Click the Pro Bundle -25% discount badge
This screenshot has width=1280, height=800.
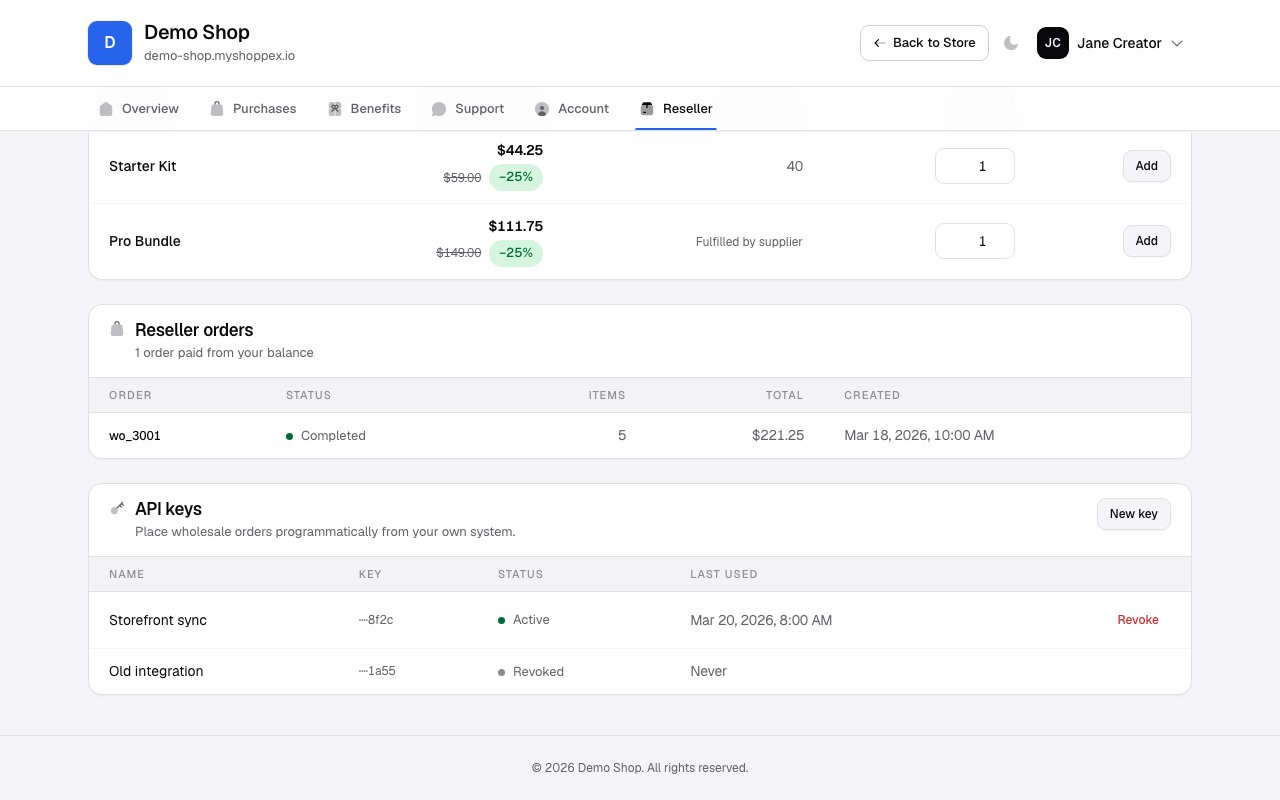[516, 253]
